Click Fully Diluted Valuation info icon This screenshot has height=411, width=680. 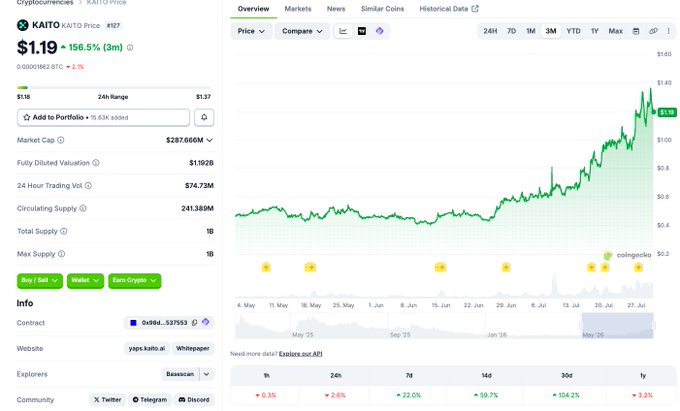tap(96, 163)
